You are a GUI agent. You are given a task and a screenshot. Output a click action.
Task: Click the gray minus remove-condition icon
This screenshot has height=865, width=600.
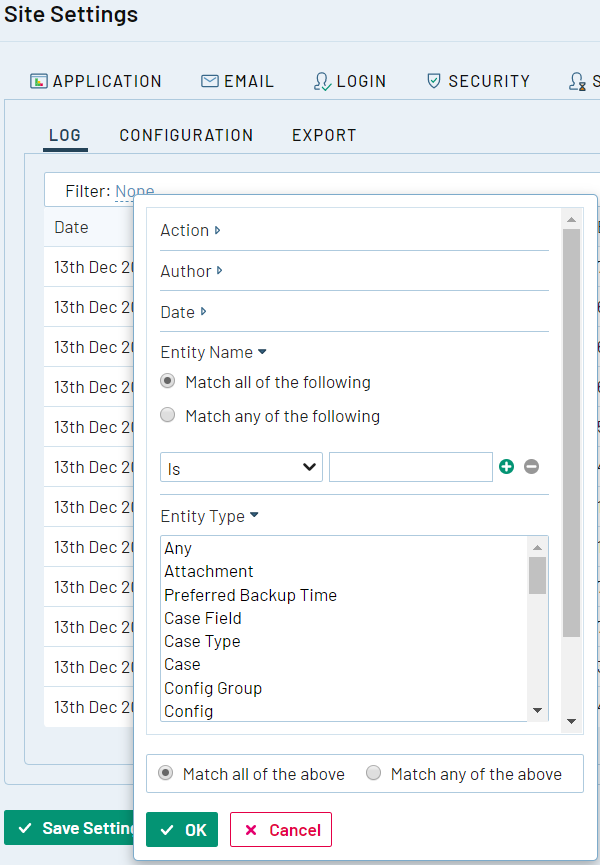[x=532, y=467]
